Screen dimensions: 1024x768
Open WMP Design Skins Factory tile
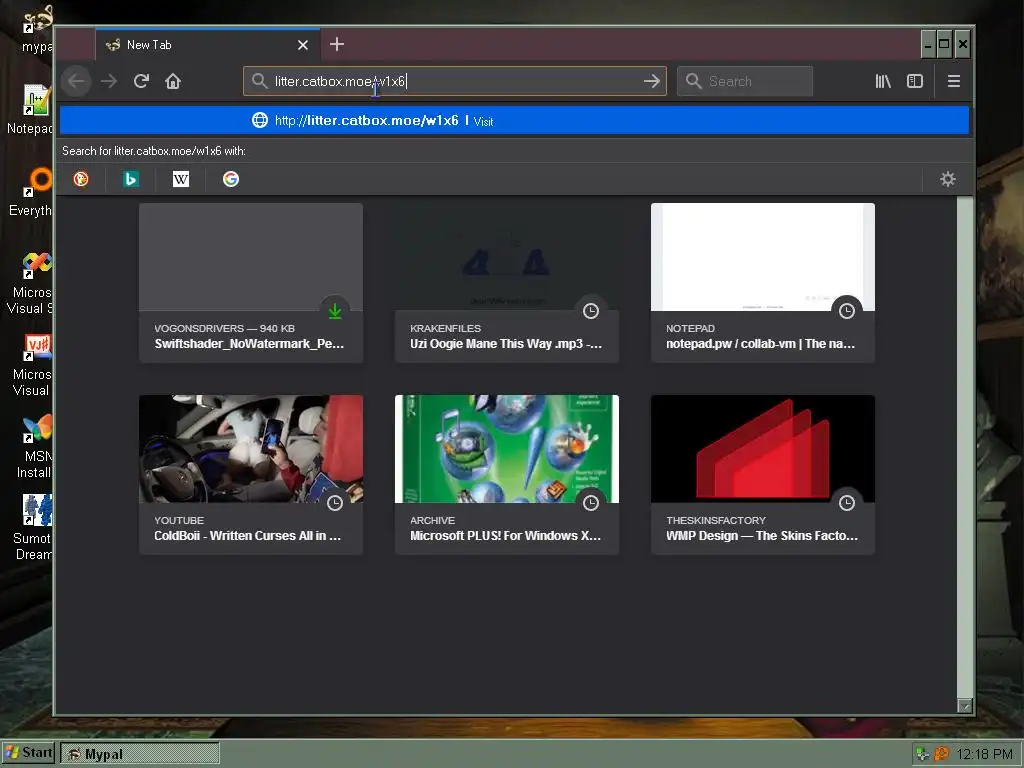[x=763, y=475]
